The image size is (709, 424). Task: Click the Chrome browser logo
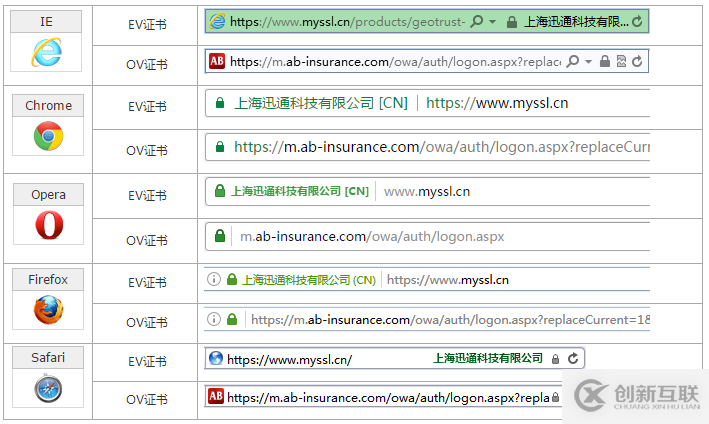(x=48, y=136)
